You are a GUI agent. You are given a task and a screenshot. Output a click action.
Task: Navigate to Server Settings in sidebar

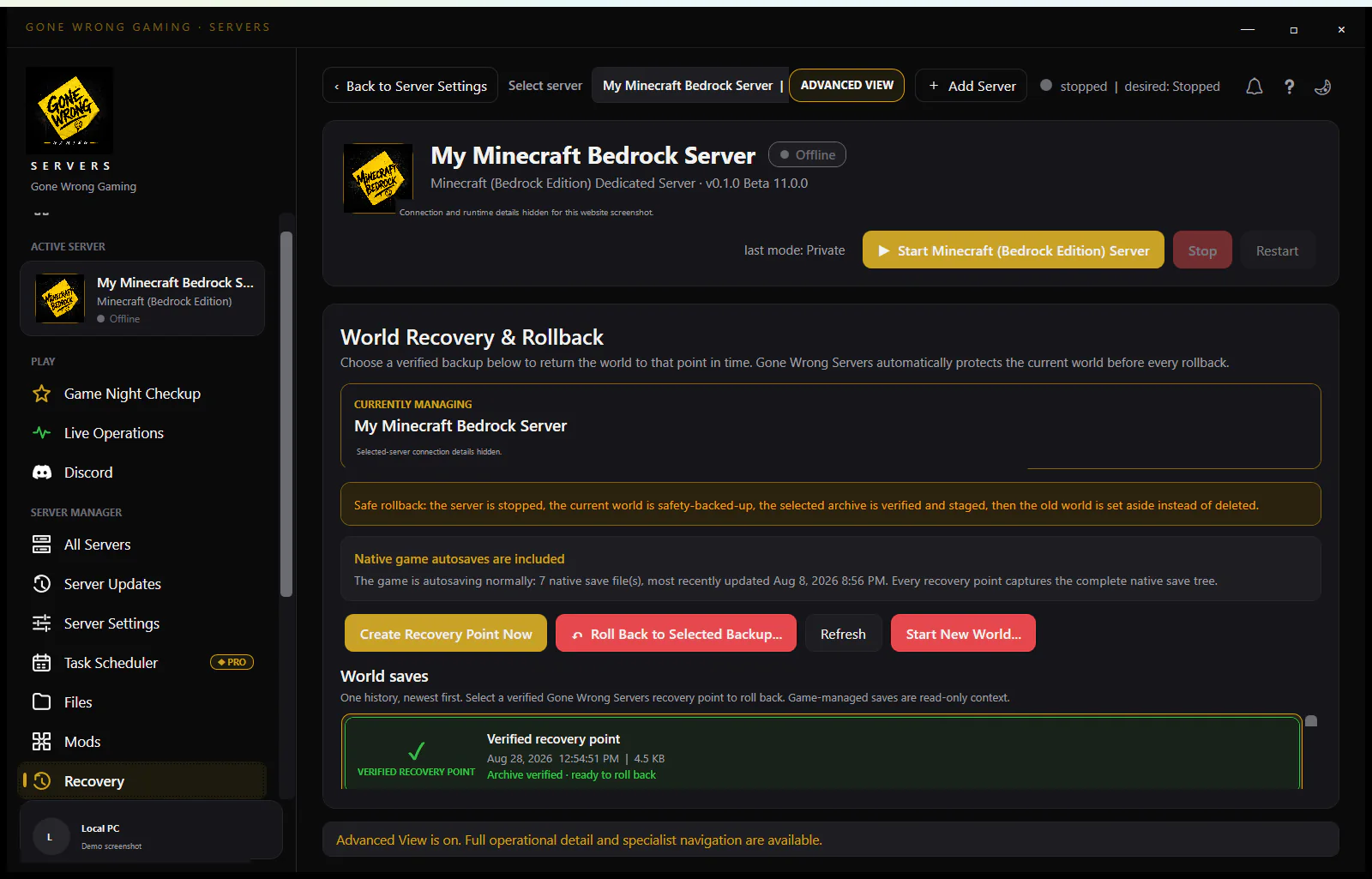point(142,623)
